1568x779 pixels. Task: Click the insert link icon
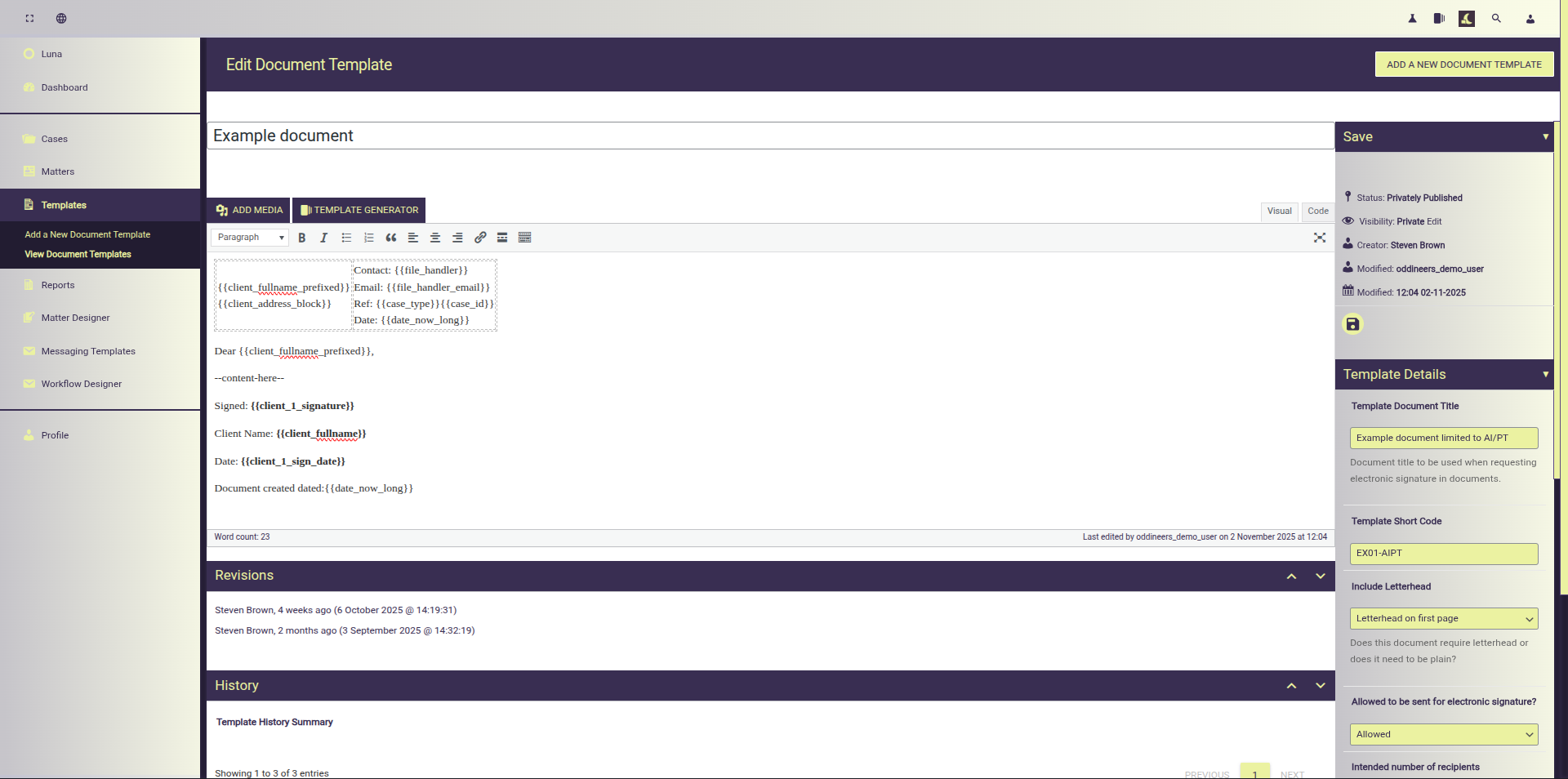480,238
